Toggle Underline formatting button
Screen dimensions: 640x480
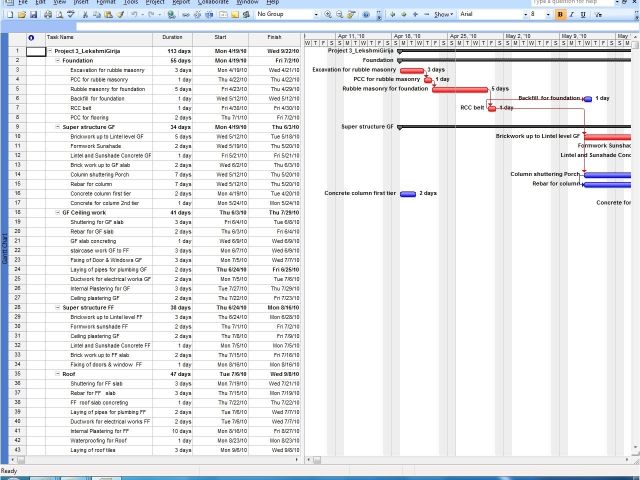click(584, 15)
